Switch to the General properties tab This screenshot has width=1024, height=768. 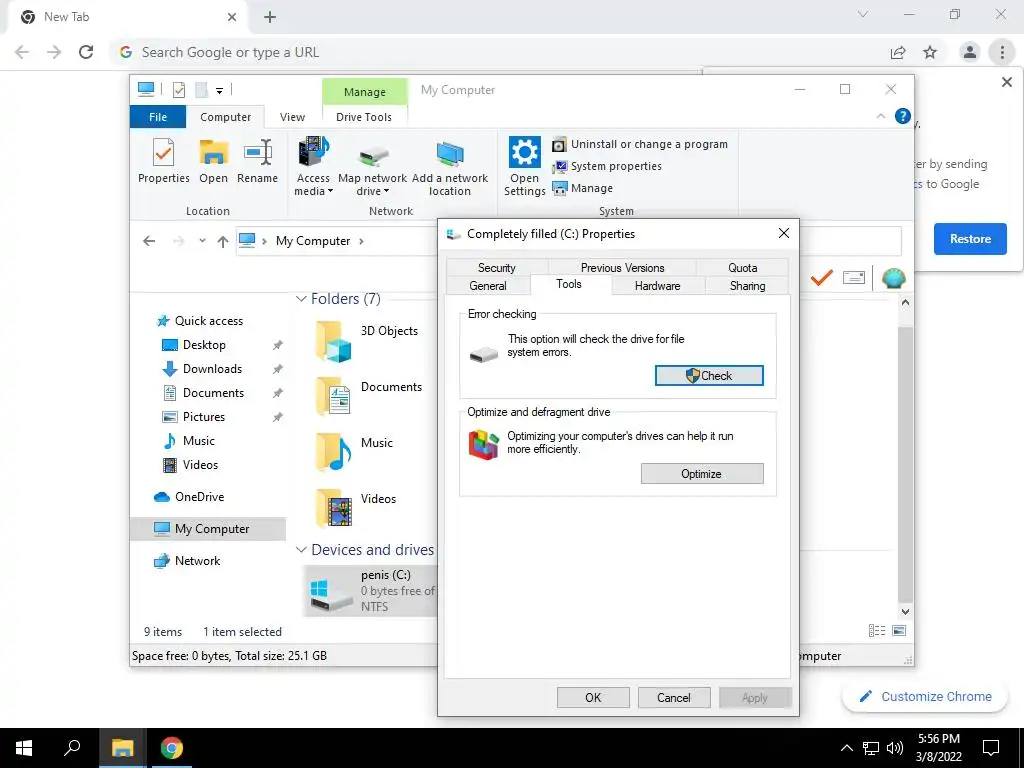click(x=488, y=286)
